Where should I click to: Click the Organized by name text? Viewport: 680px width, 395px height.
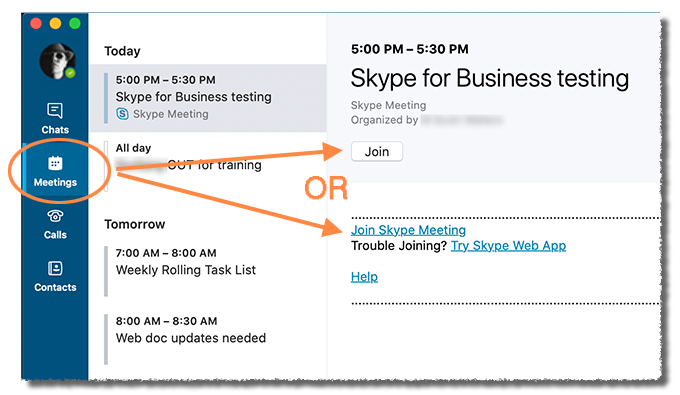[462, 120]
